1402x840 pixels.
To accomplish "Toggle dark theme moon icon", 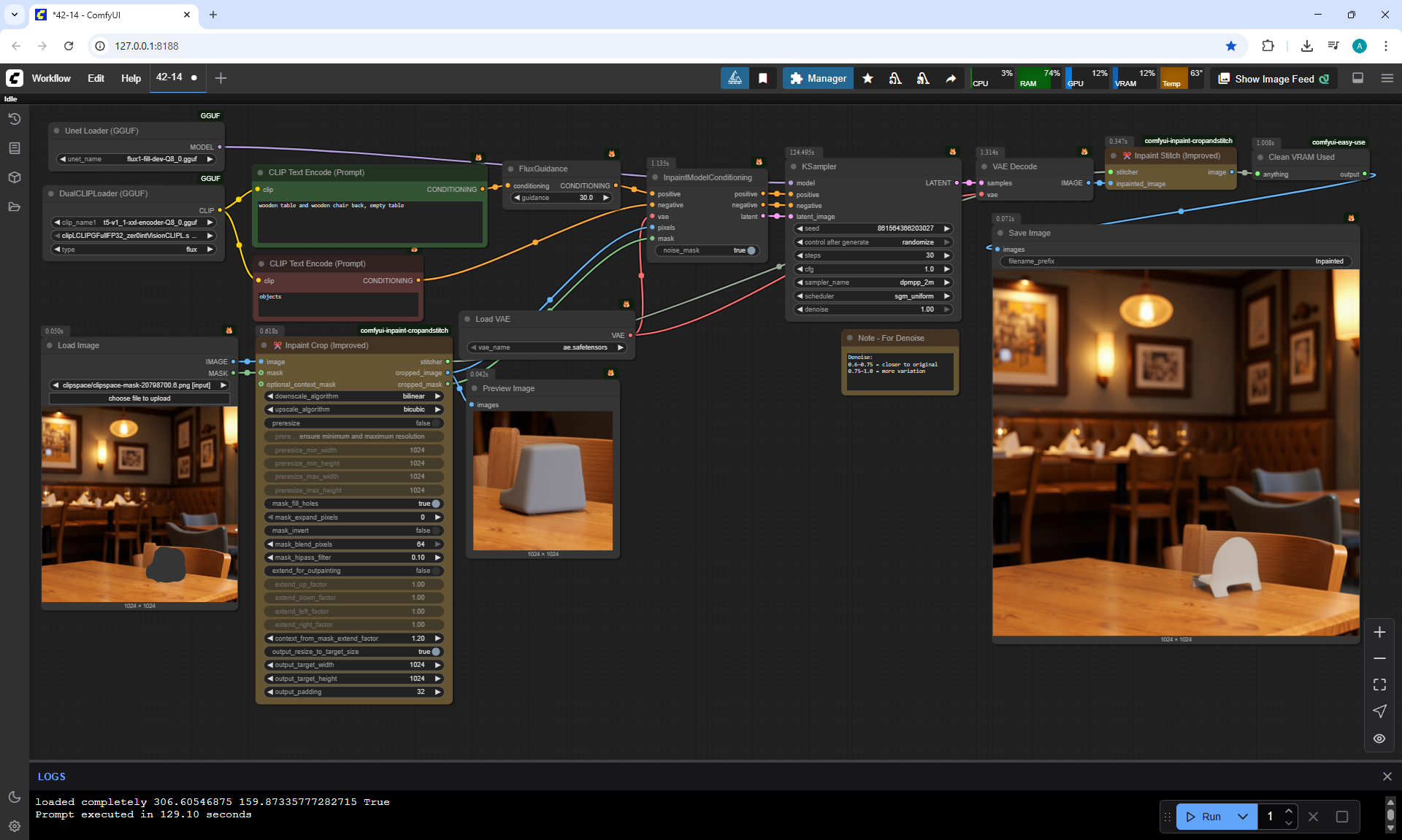I will click(14, 797).
